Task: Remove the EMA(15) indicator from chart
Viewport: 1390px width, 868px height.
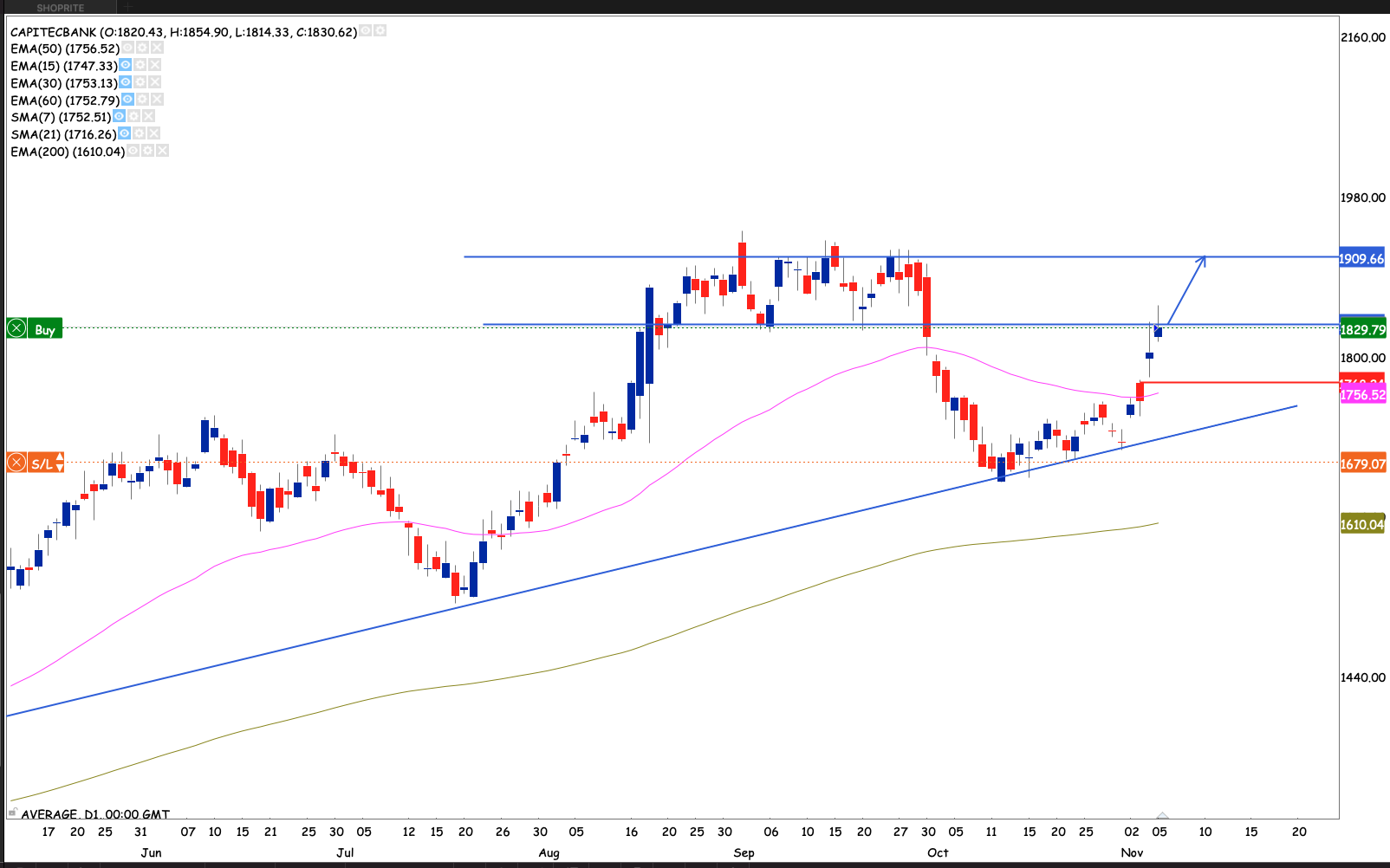Action: (x=155, y=66)
